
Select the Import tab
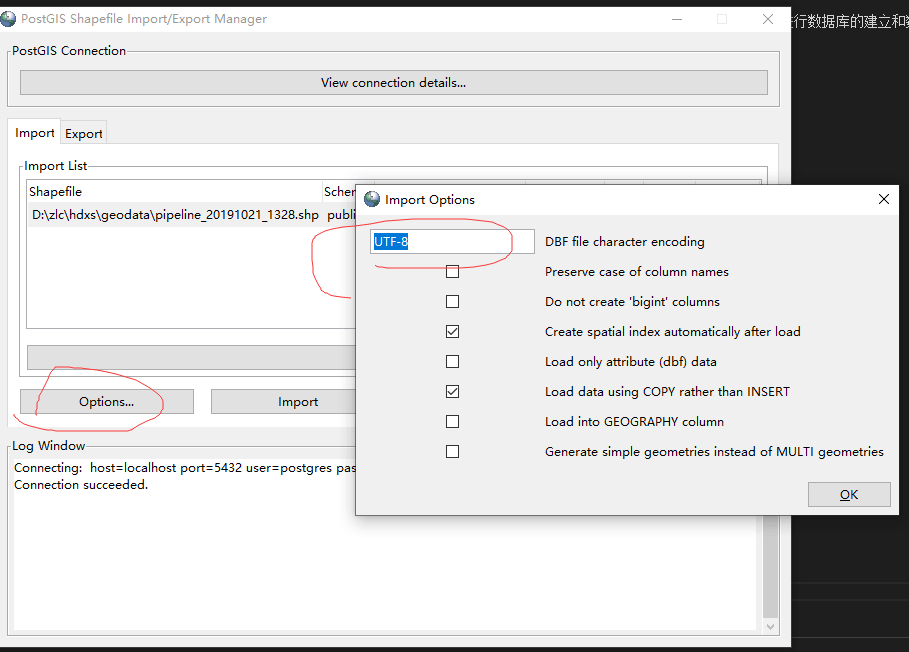(x=35, y=133)
